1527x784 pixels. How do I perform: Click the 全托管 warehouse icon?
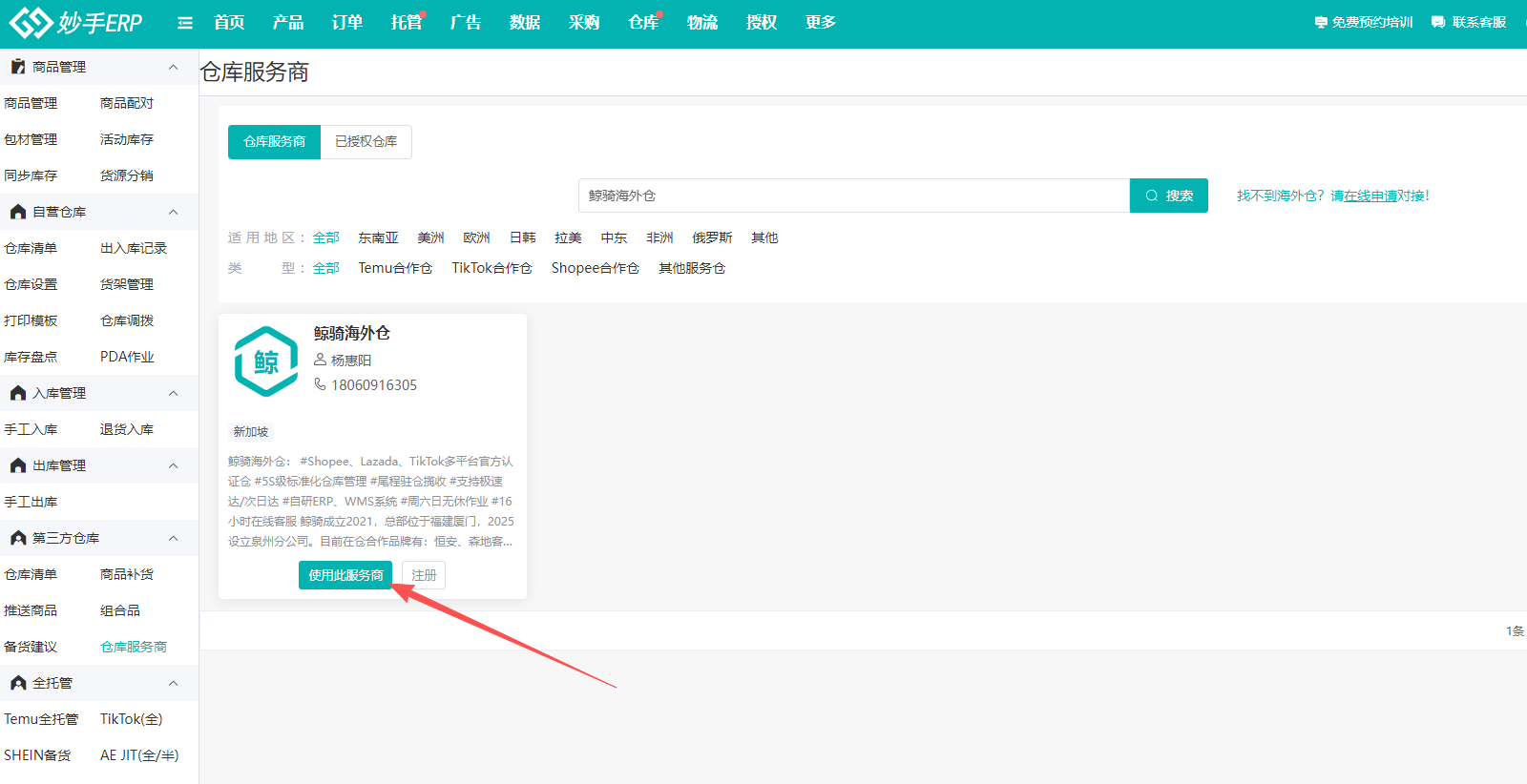18,683
